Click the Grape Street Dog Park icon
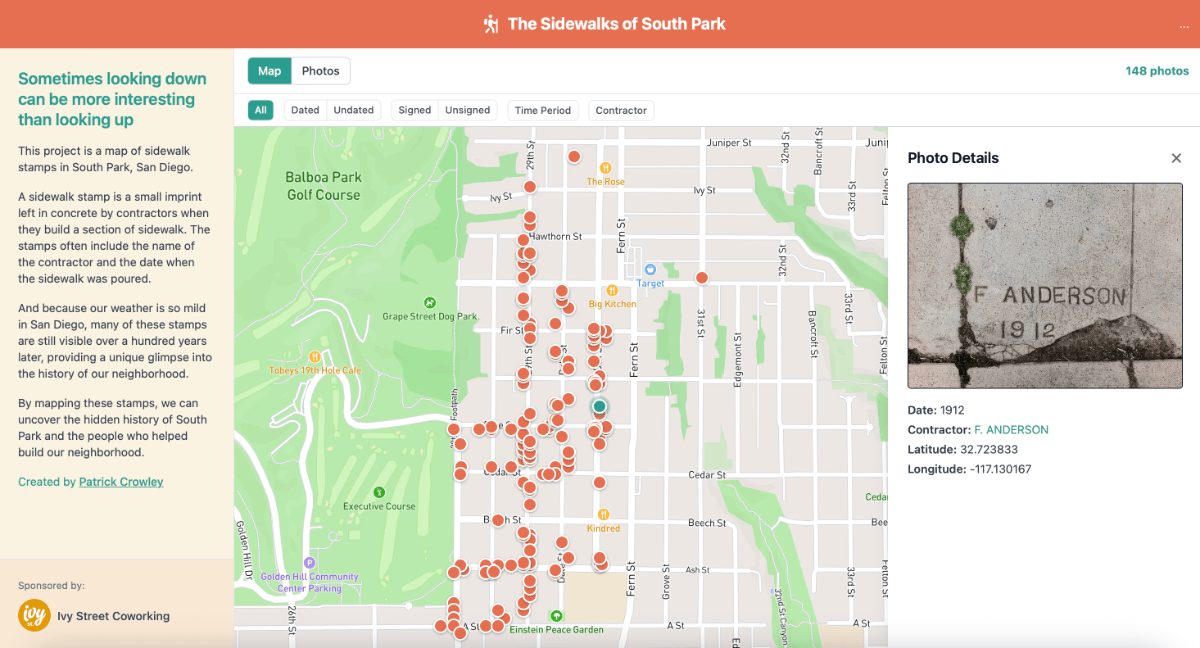The image size is (1200, 648). coord(430,303)
